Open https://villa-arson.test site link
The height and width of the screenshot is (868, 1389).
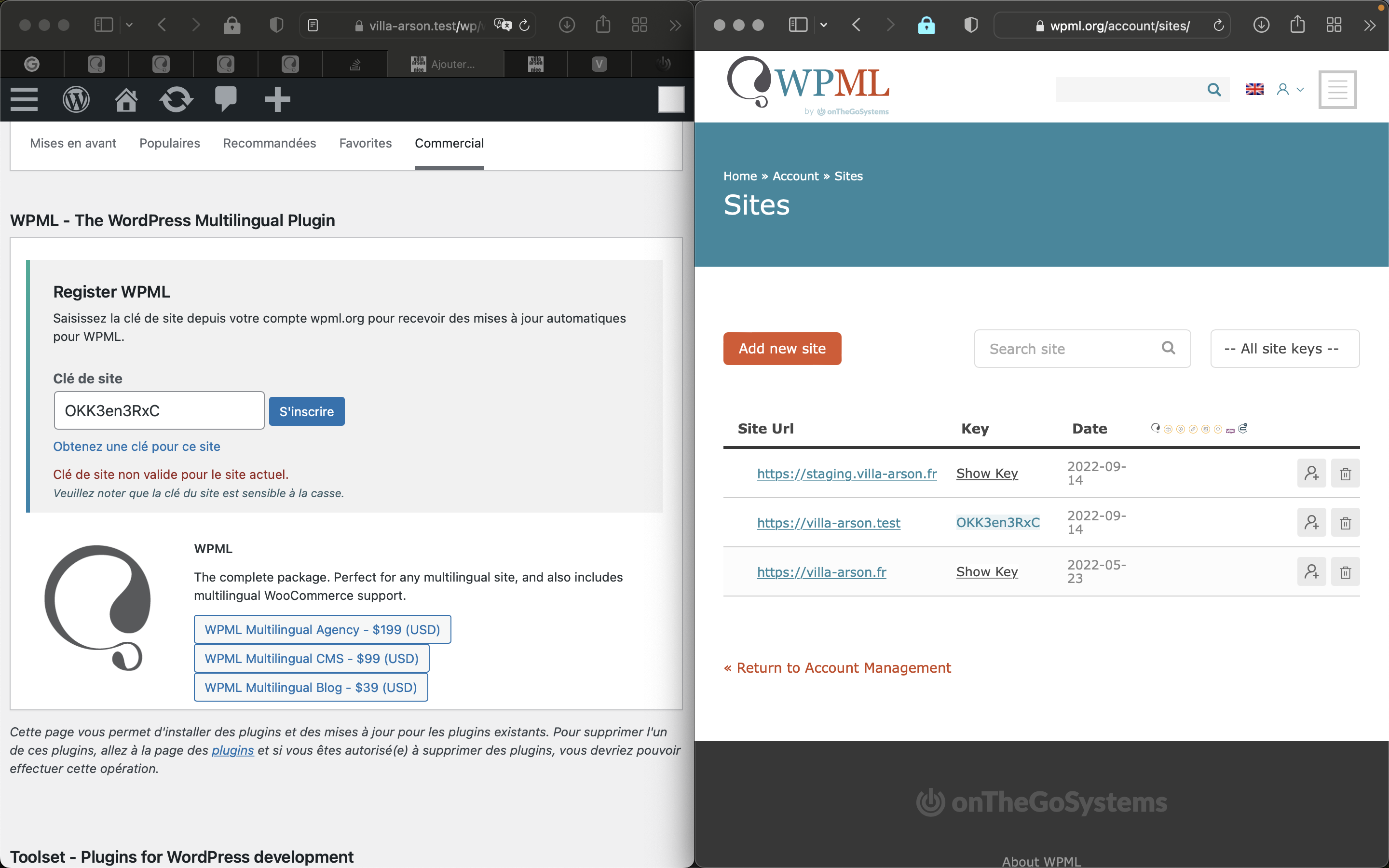point(828,523)
